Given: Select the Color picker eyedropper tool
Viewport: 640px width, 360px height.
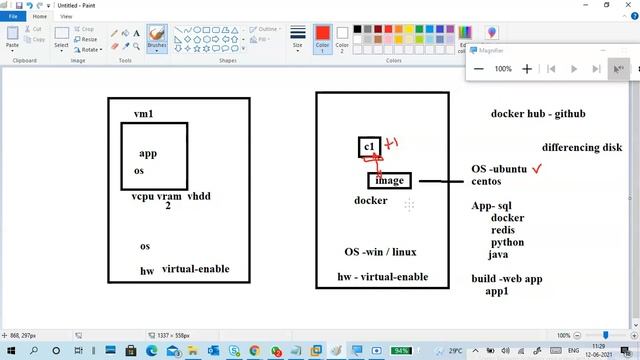Looking at the screenshot, I should (125, 47).
